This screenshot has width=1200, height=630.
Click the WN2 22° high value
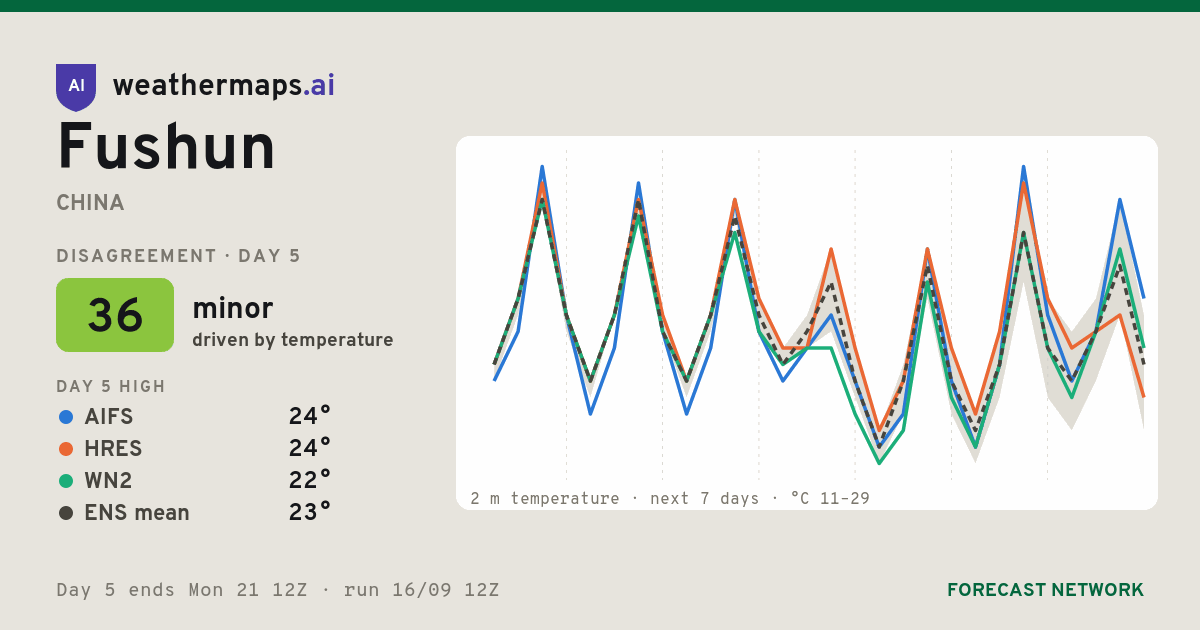pos(310,481)
